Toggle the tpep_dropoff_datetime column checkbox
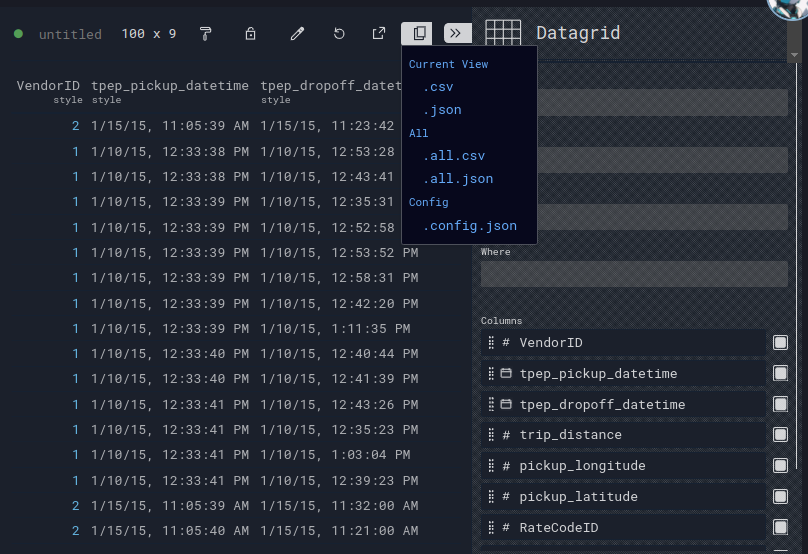This screenshot has height=554, width=808. coord(780,404)
